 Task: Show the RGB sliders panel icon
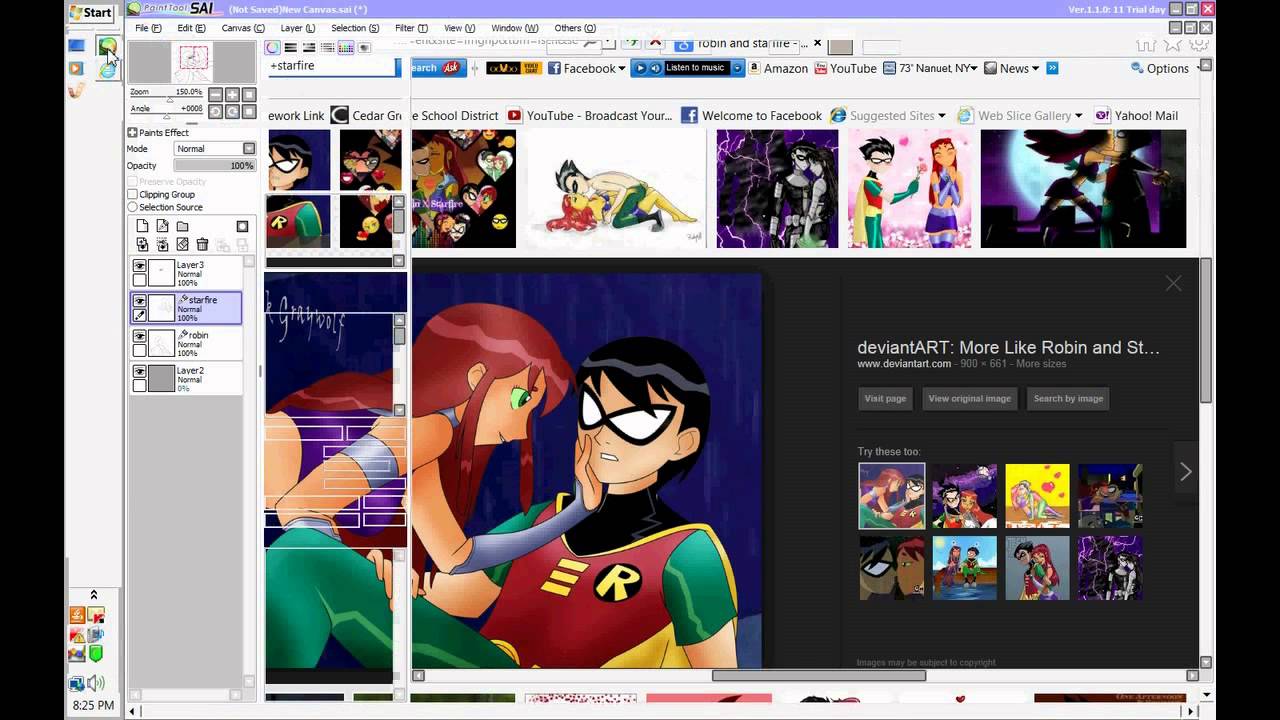pos(290,47)
